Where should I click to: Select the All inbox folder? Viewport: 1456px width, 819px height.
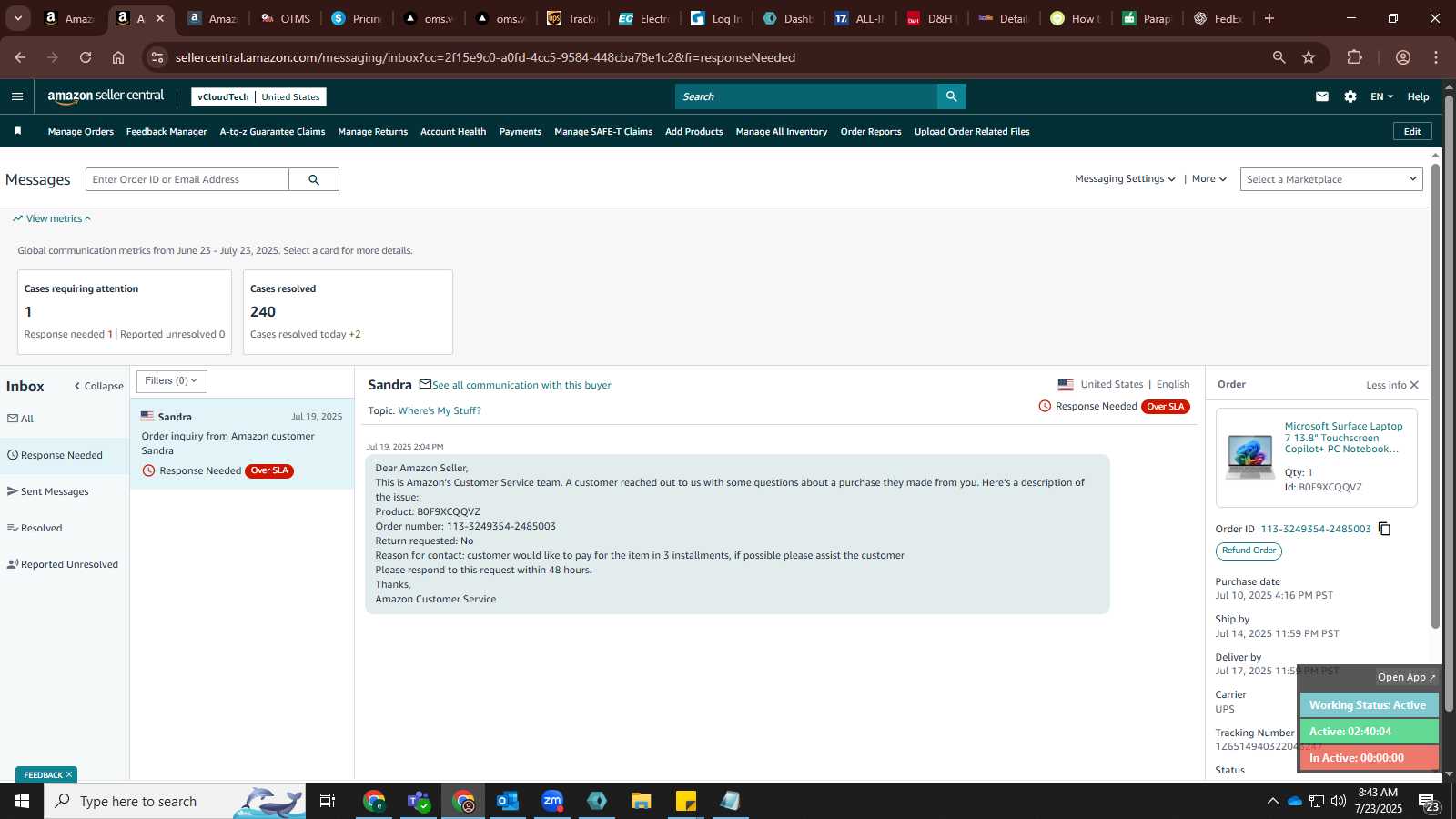20,419
